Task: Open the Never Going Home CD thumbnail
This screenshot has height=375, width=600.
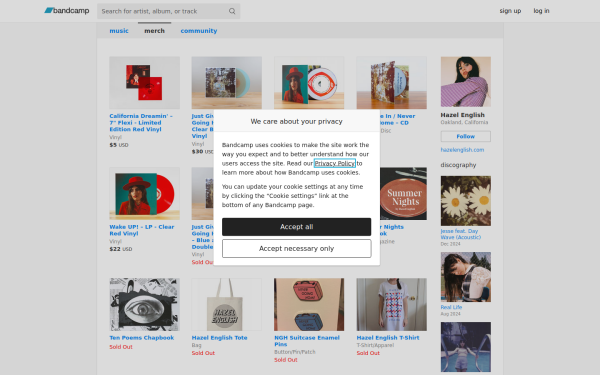Action: click(x=391, y=83)
